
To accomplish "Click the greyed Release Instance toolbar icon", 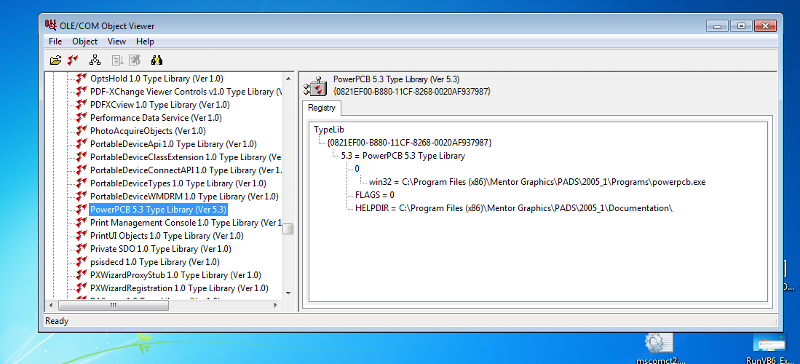I will 134,60.
